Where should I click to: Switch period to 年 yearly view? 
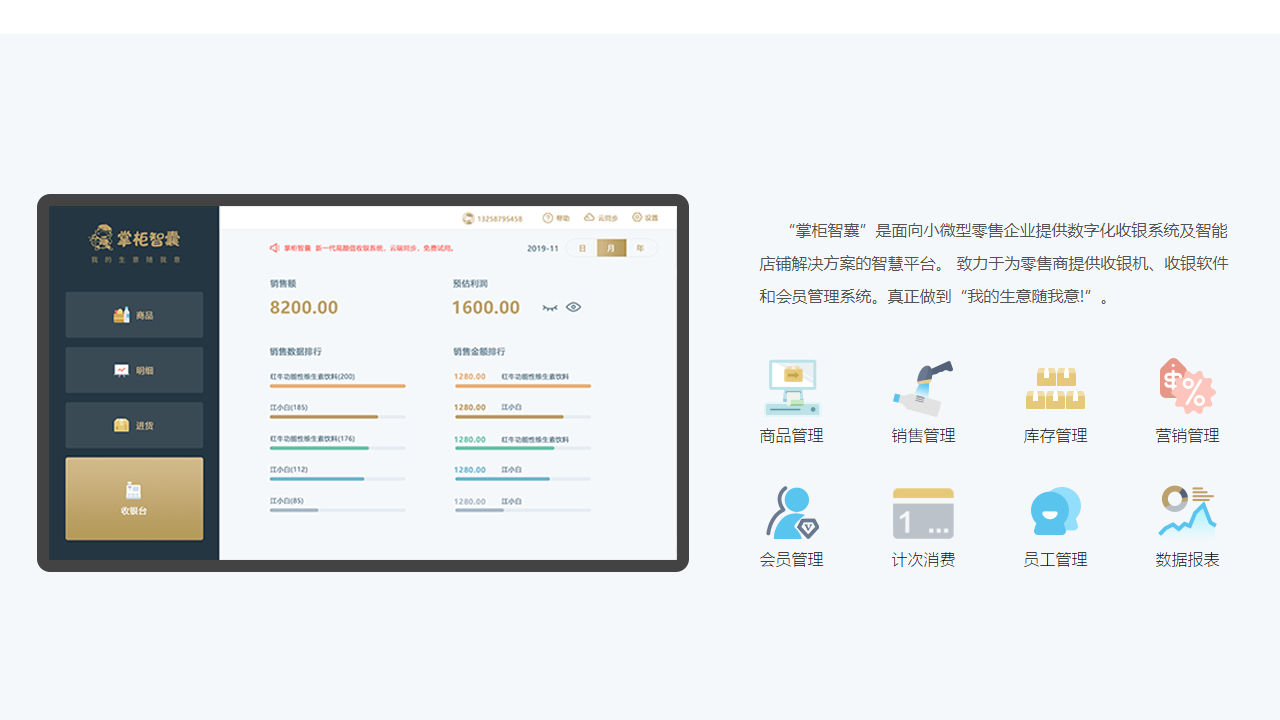[640, 248]
